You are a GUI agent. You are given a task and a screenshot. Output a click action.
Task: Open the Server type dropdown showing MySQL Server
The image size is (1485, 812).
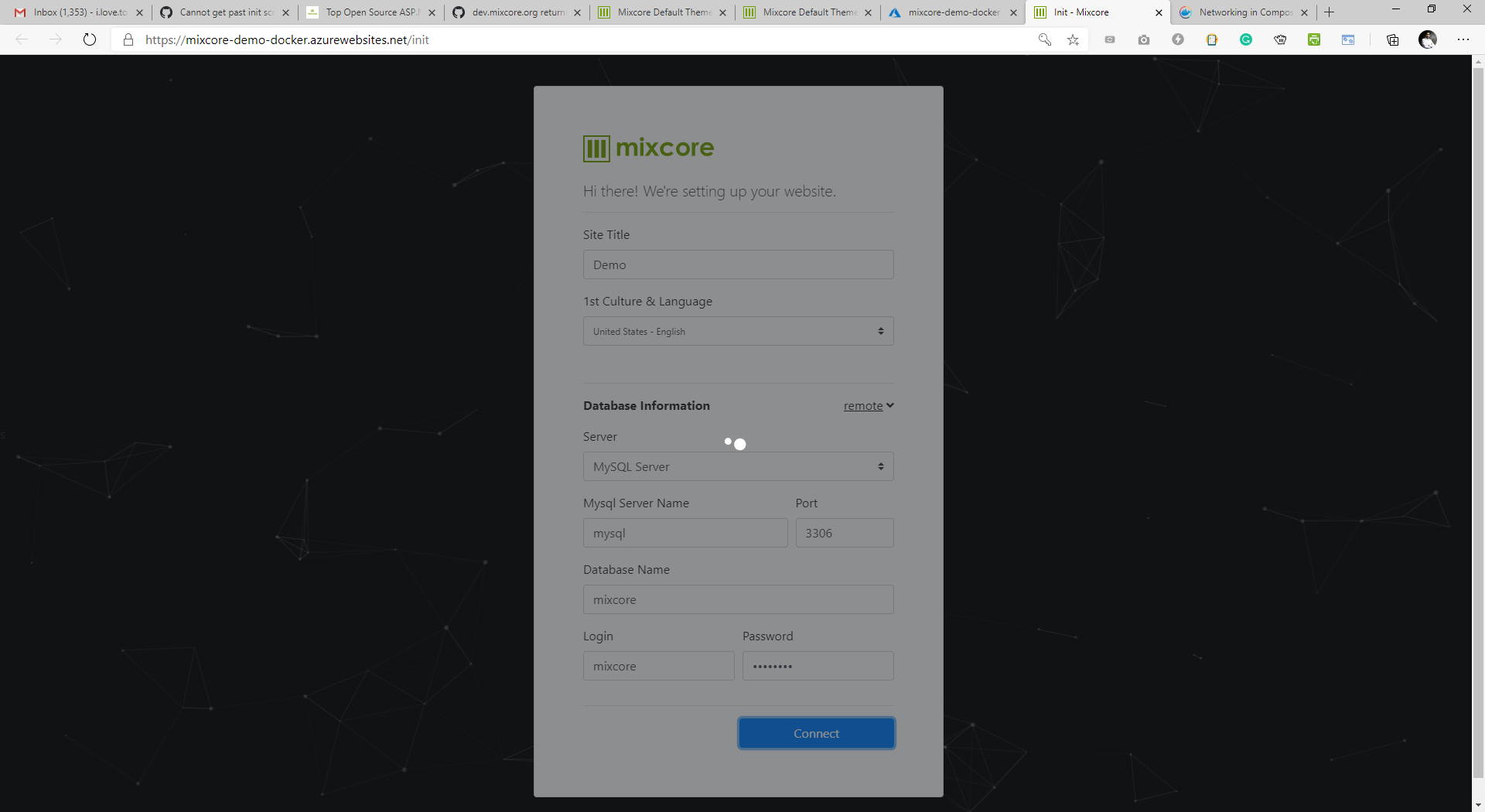737,466
